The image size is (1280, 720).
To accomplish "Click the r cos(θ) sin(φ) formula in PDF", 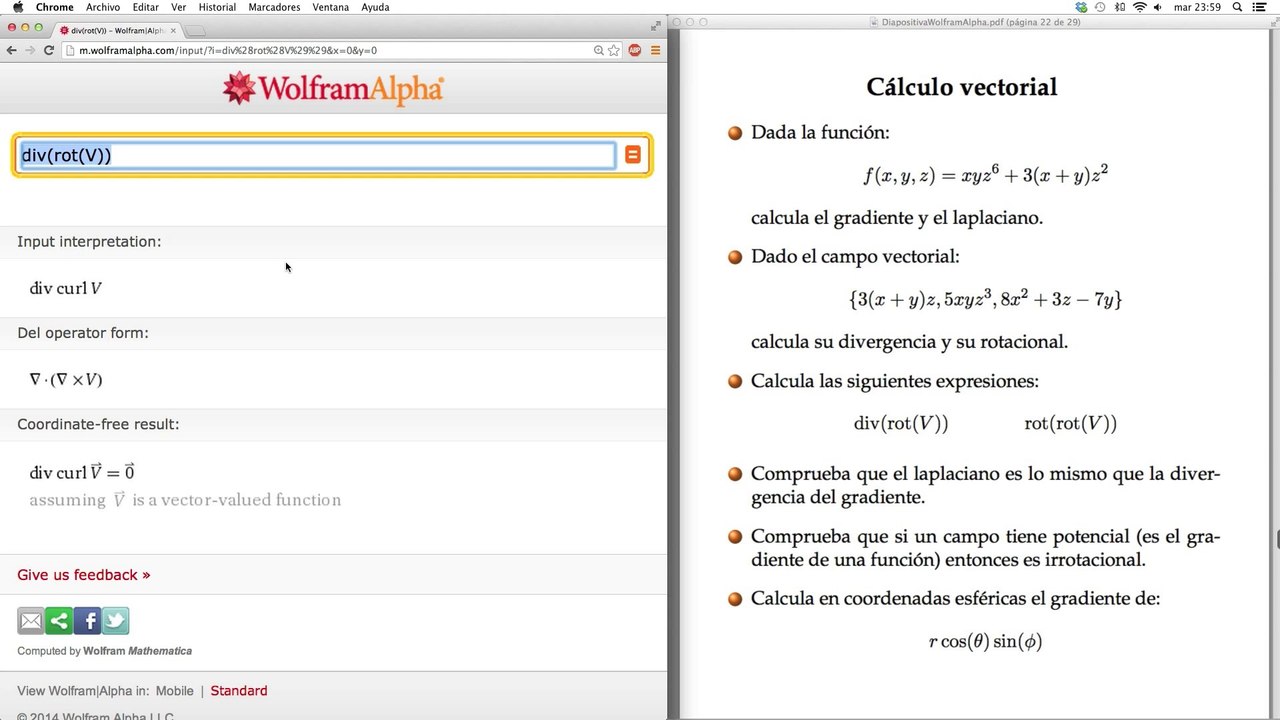I will (985, 641).
